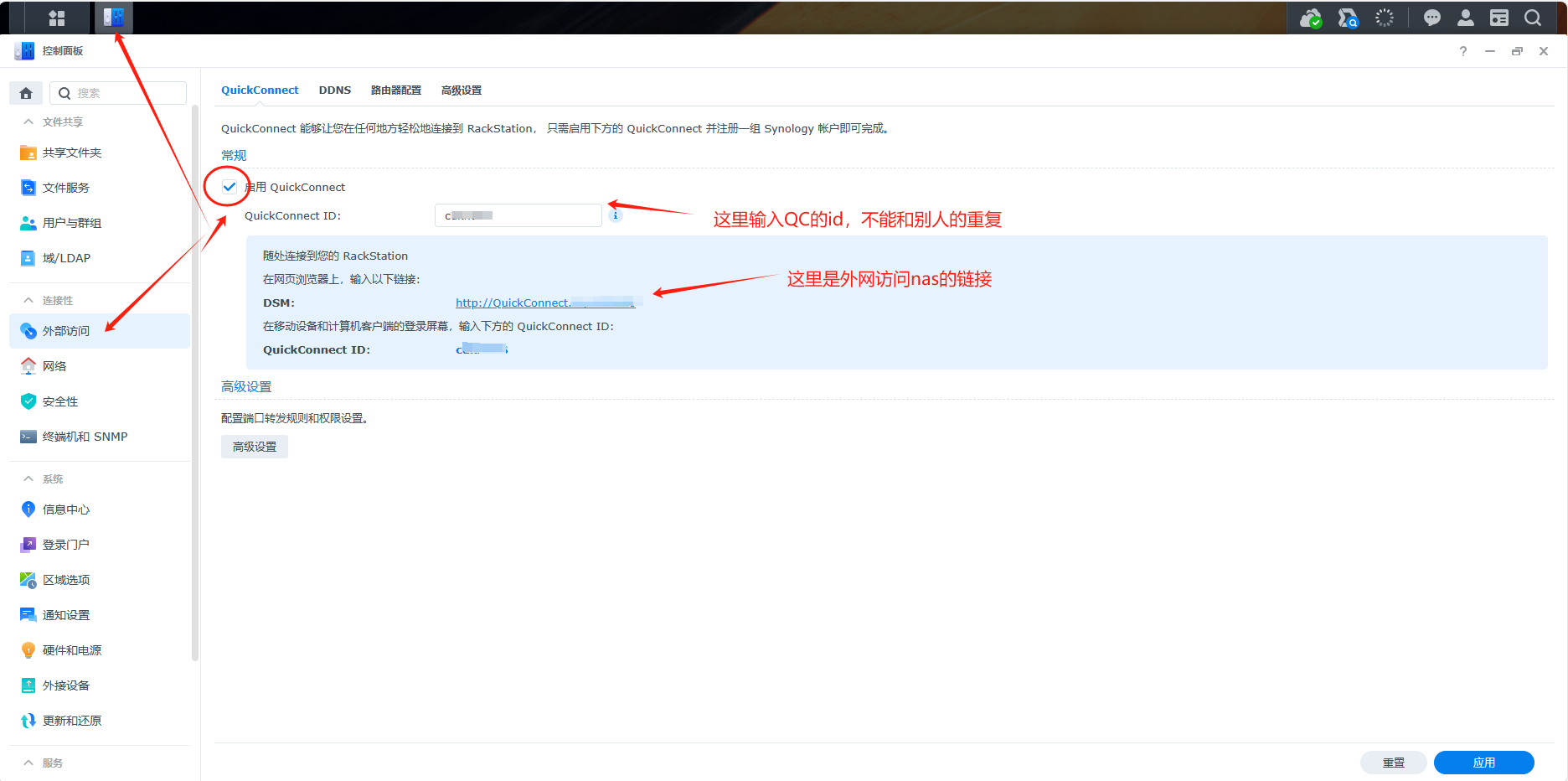The width and height of the screenshot is (1568, 781).
Task: Click the QuickConnect ID input field
Action: [x=518, y=215]
